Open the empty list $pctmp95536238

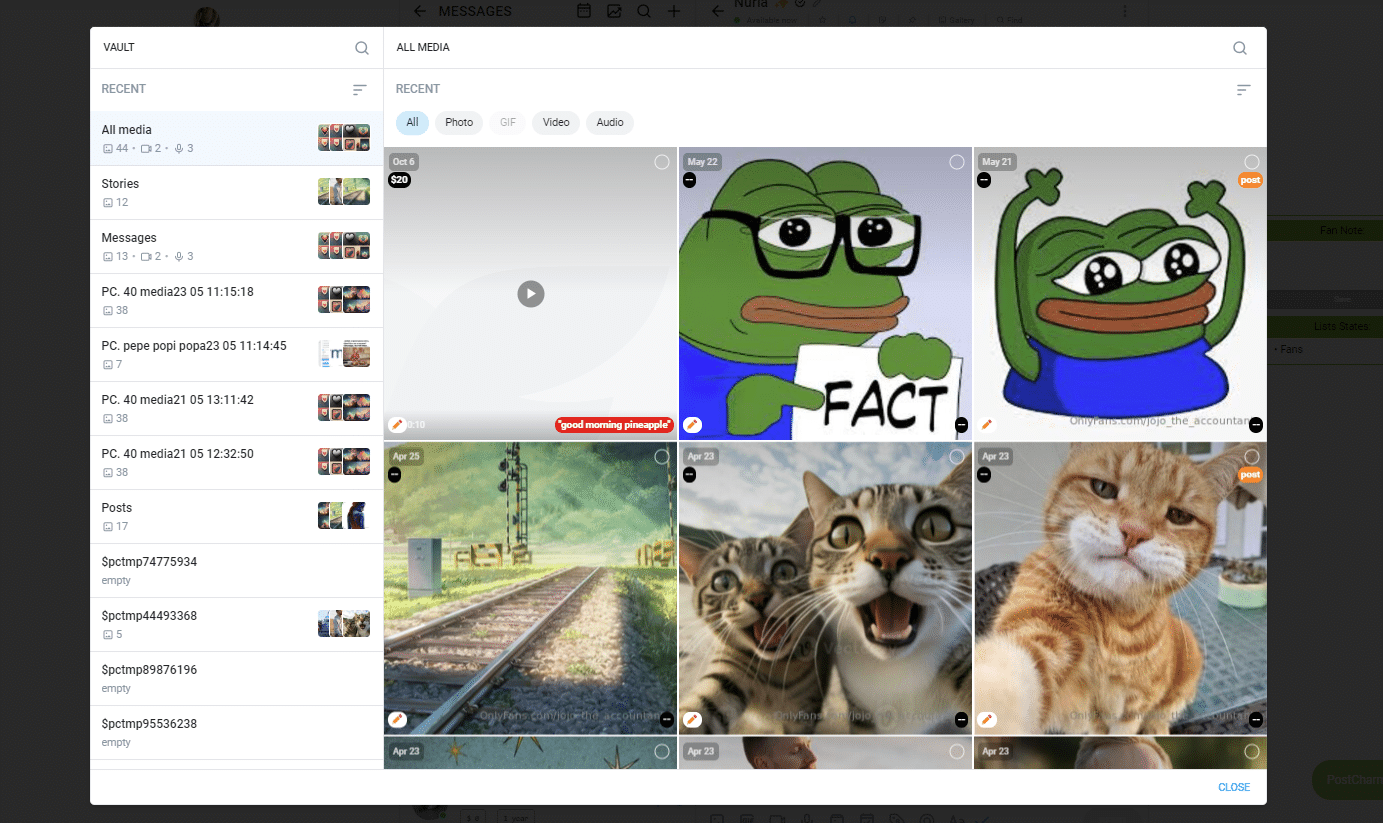(236, 732)
